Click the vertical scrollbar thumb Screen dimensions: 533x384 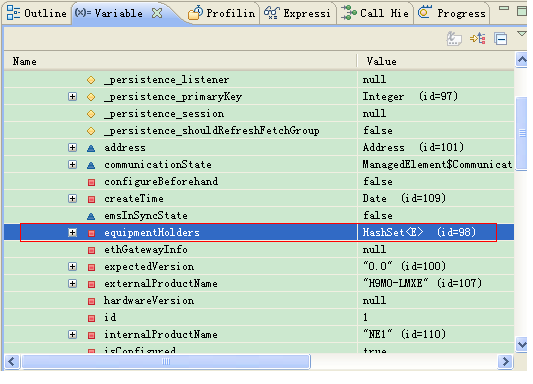tap(521, 133)
